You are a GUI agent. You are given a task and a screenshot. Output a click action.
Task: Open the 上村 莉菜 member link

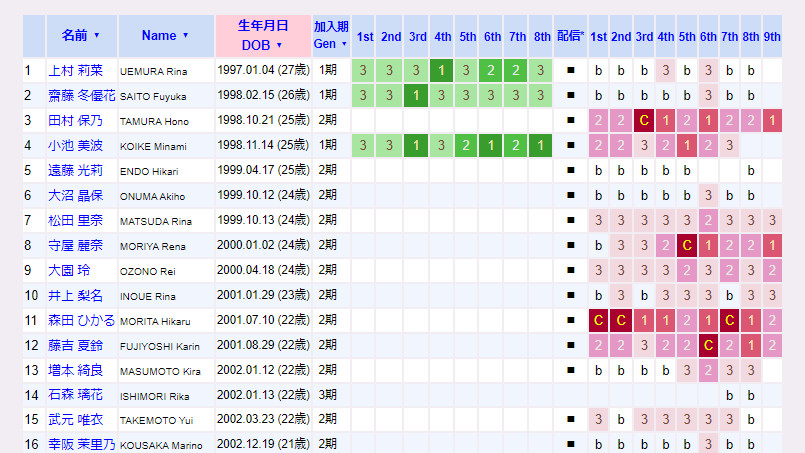pyautogui.click(x=76, y=71)
